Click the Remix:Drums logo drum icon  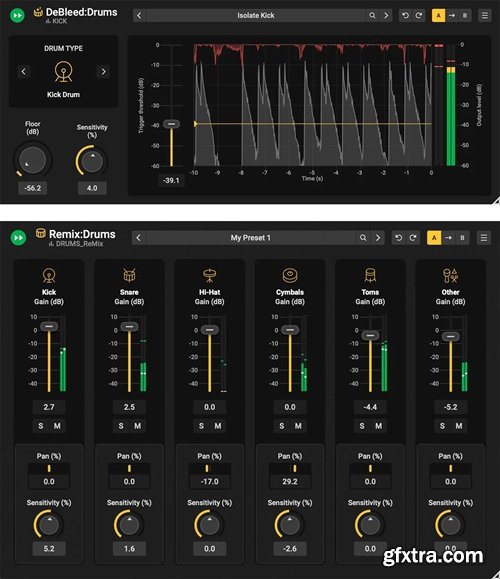[41, 233]
